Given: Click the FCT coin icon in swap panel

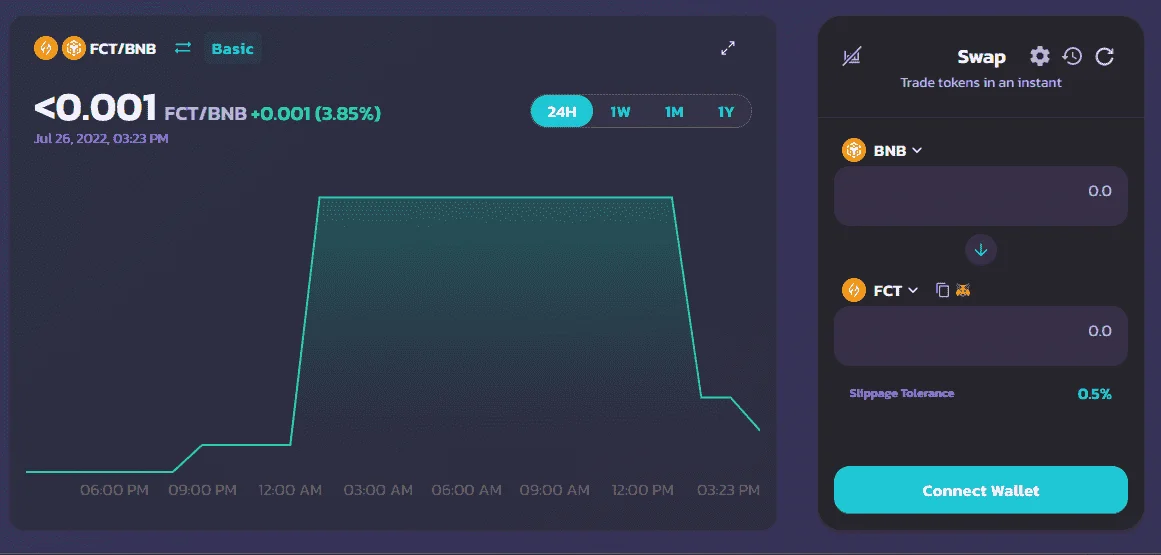Looking at the screenshot, I should pos(854,290).
